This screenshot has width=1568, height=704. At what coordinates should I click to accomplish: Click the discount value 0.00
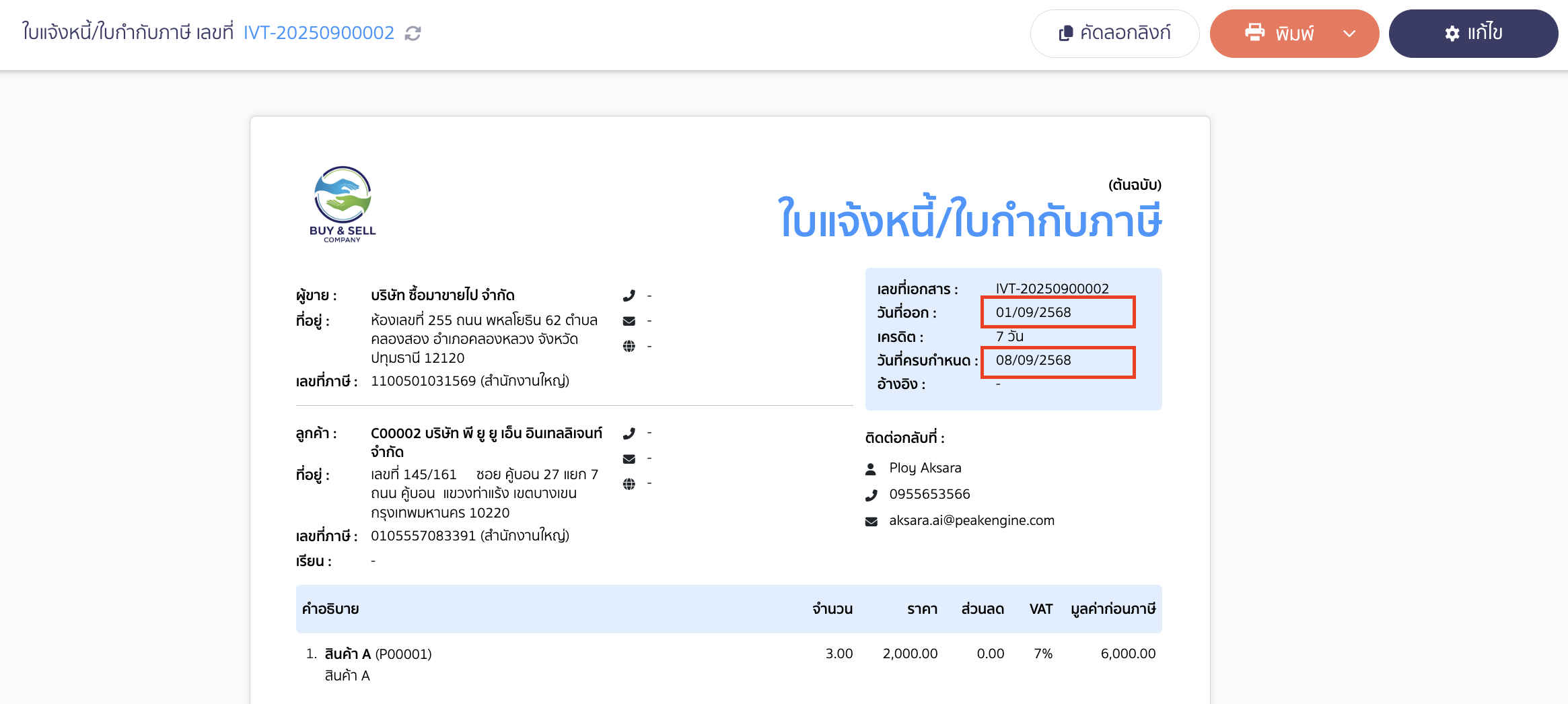point(991,654)
